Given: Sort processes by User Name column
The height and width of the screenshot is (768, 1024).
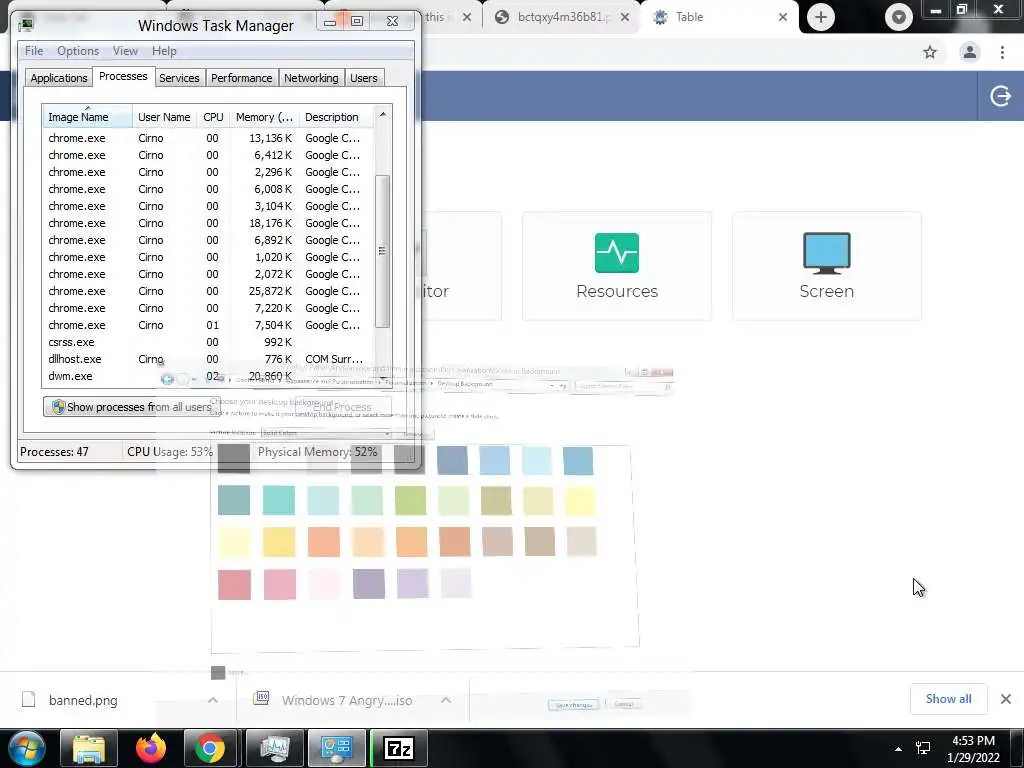Looking at the screenshot, I should (x=164, y=117).
